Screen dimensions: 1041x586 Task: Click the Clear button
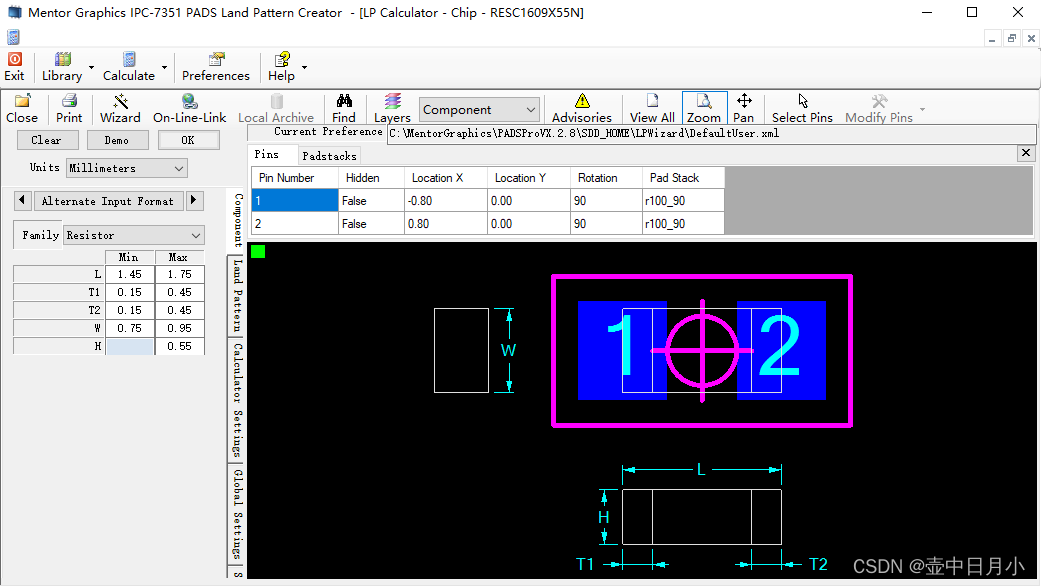(46, 140)
